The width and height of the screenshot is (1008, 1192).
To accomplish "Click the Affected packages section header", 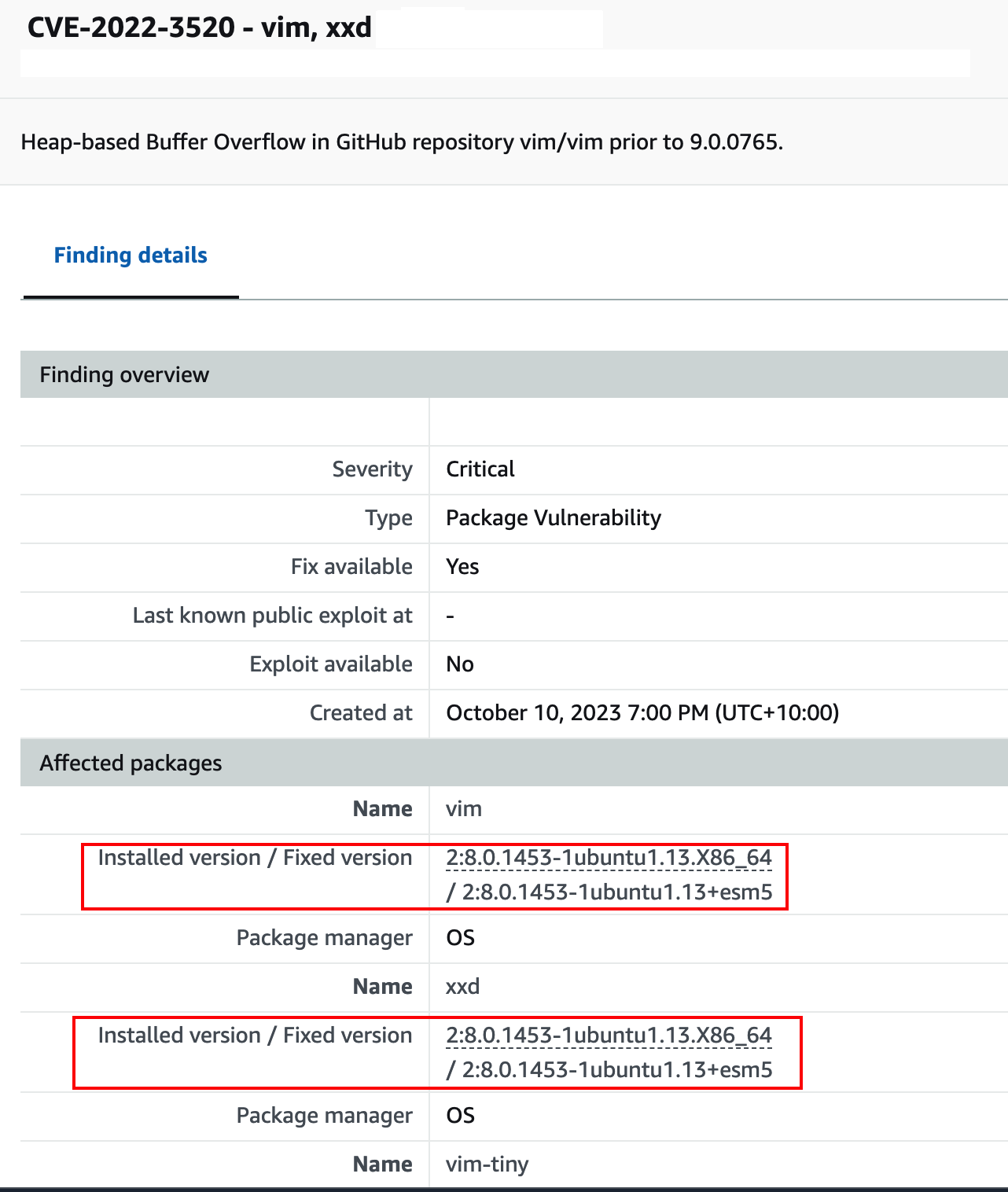I will click(x=514, y=763).
